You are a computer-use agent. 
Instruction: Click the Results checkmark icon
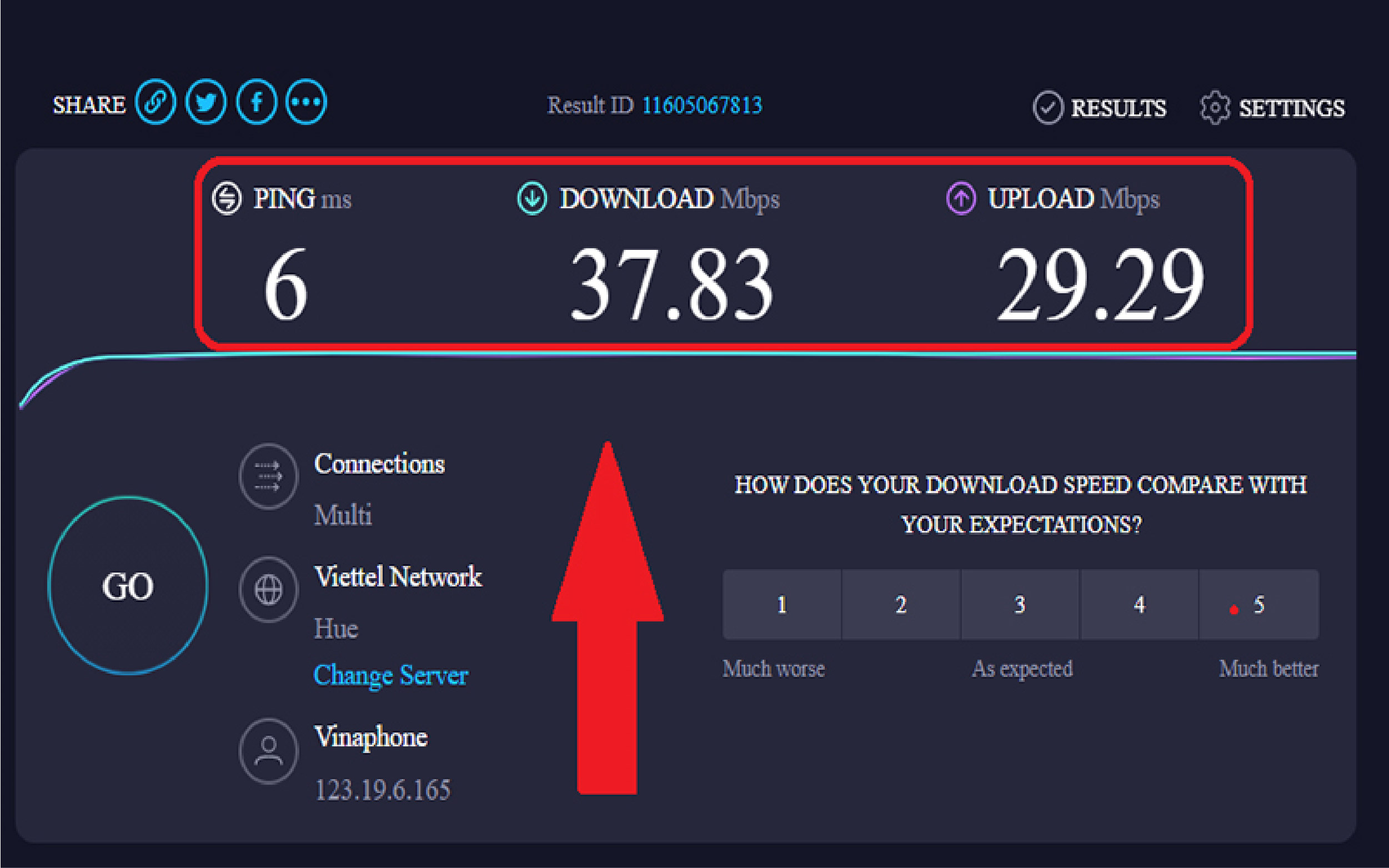[x=1048, y=107]
